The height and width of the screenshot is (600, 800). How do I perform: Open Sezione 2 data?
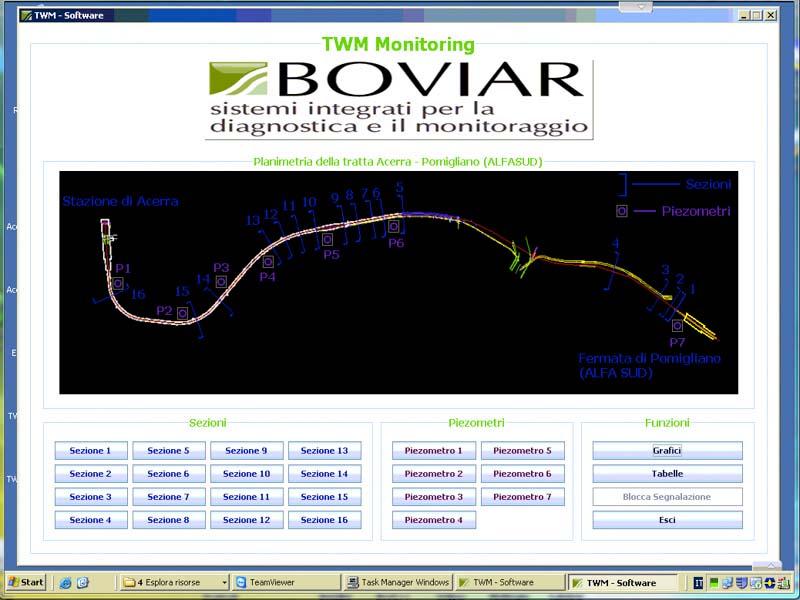[91, 473]
